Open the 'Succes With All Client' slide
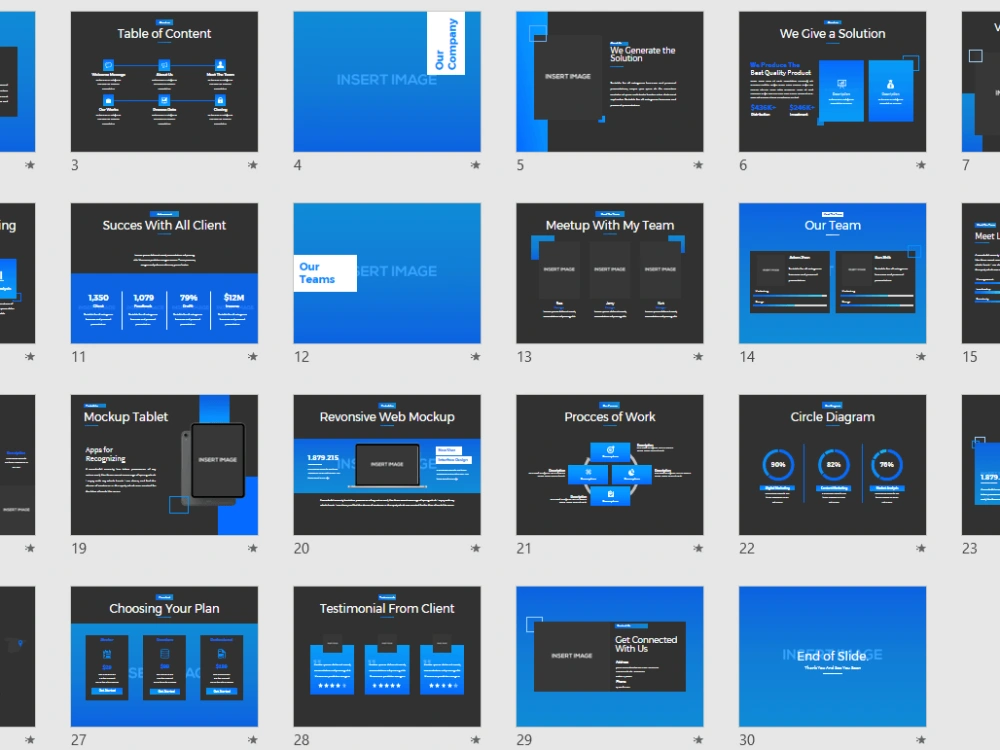1000x750 pixels. point(163,273)
